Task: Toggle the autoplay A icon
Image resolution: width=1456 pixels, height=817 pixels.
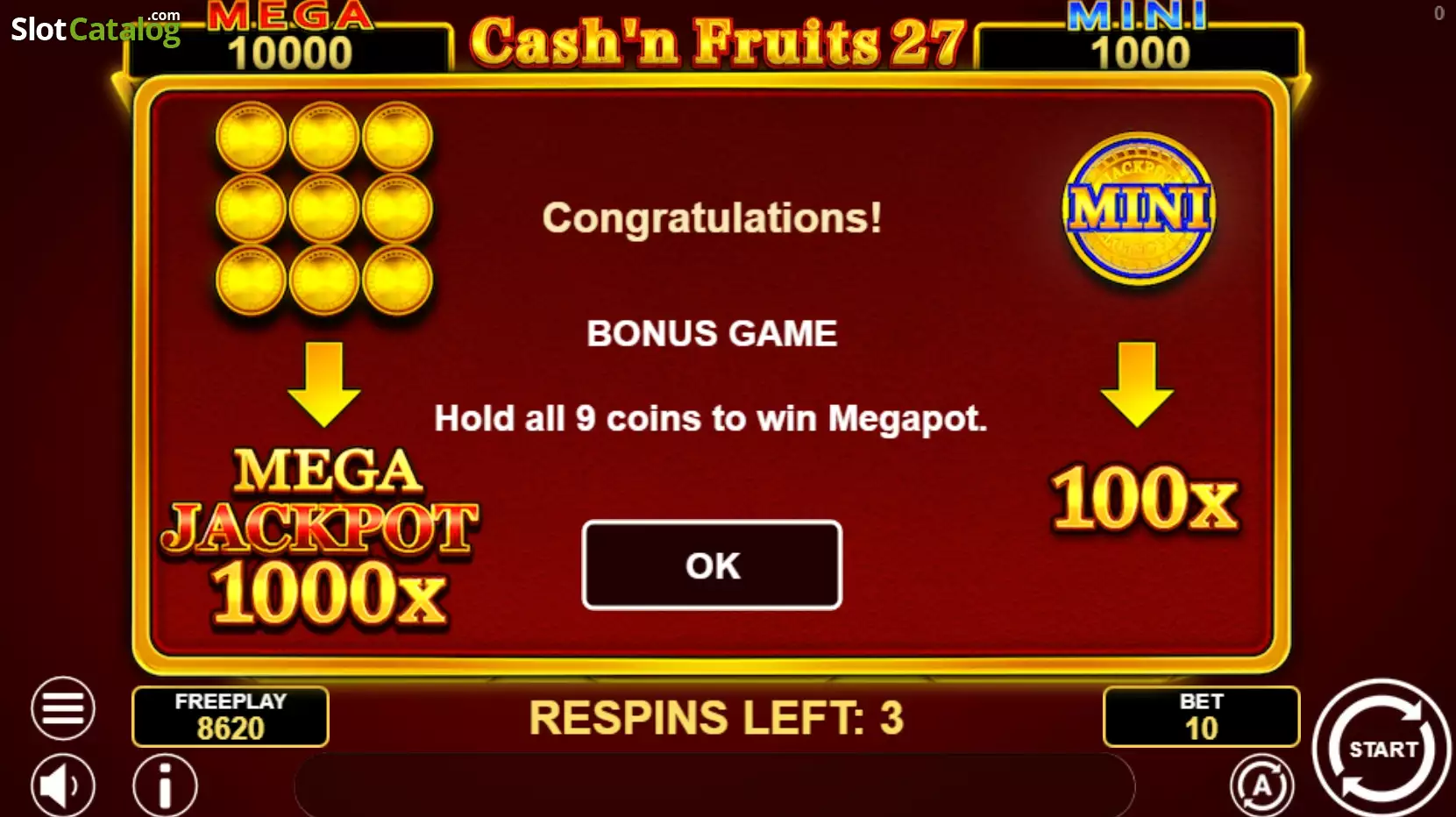Action: click(x=1261, y=785)
